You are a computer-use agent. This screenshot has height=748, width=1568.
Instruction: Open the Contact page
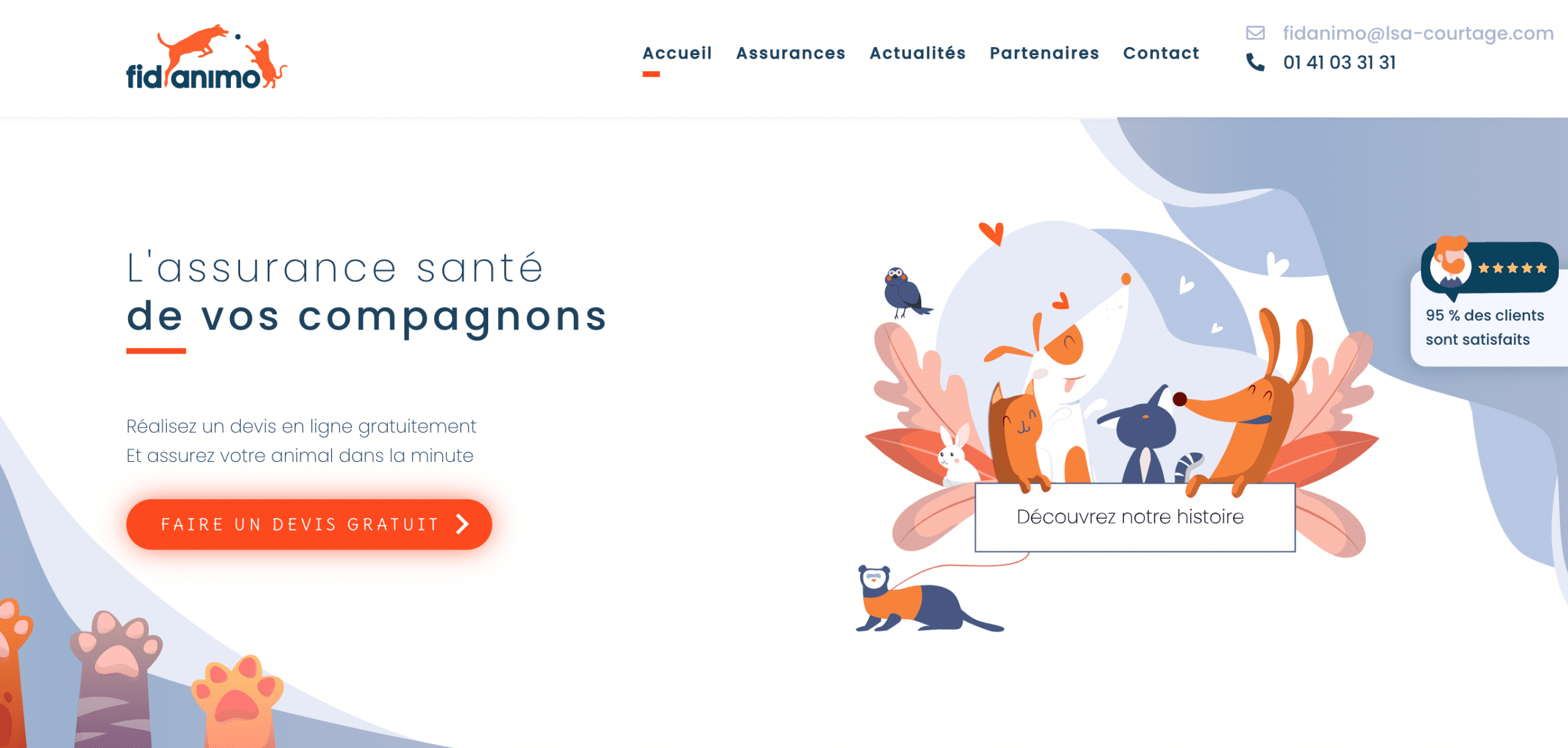[x=1161, y=53]
